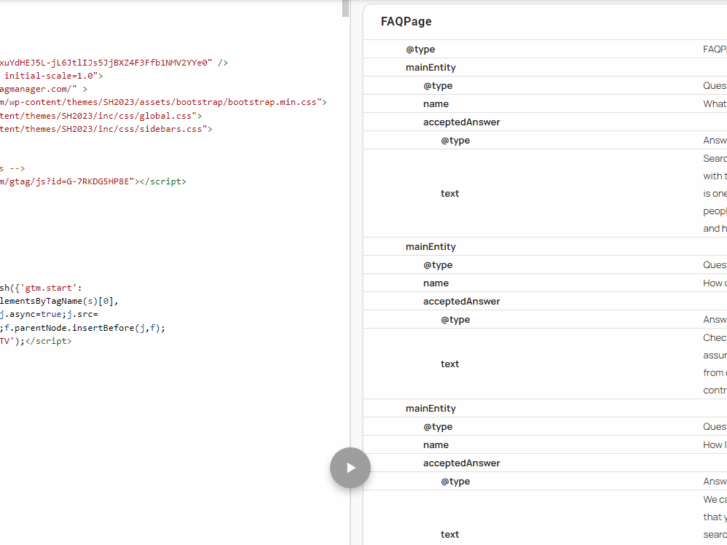Click the orange comment line ending with -->
The width and height of the screenshot is (727, 545).
[x=13, y=168]
